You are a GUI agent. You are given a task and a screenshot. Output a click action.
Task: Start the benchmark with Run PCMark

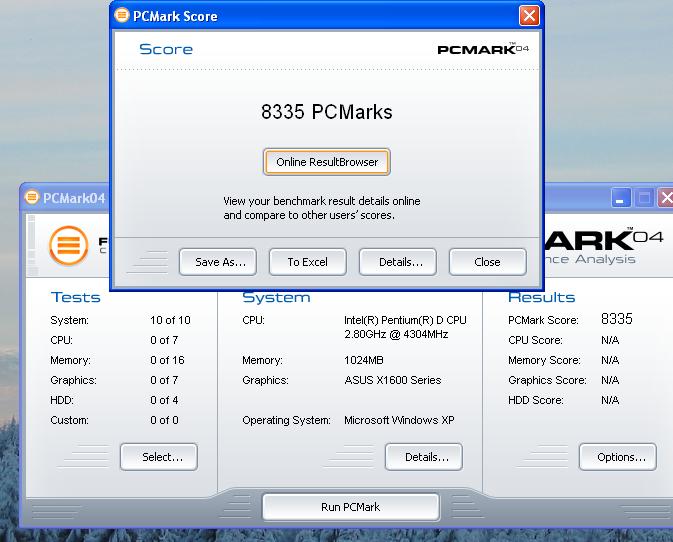coord(350,507)
